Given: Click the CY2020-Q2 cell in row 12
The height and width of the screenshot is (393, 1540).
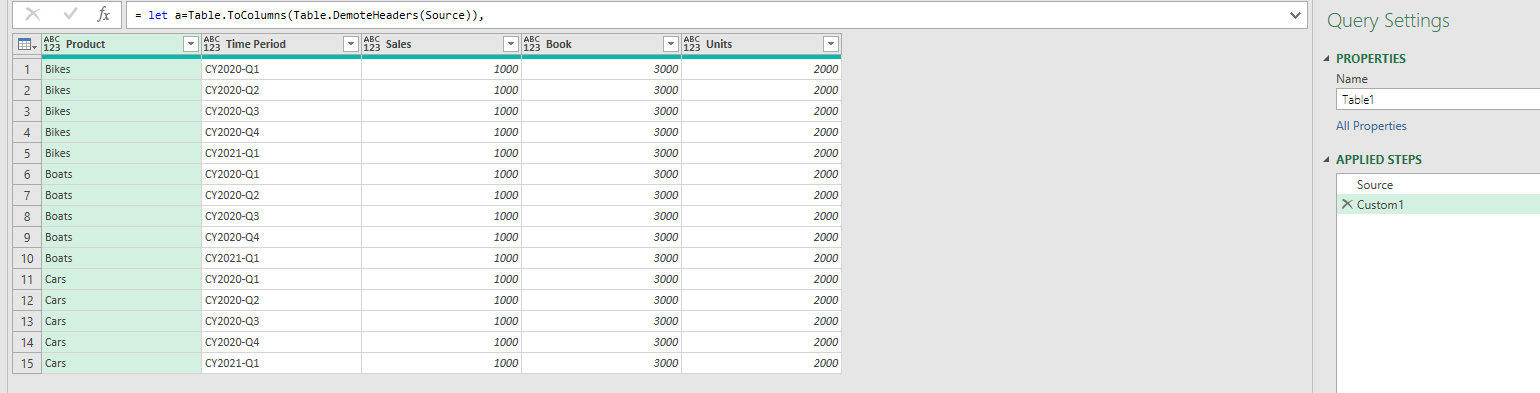Looking at the screenshot, I should point(281,300).
